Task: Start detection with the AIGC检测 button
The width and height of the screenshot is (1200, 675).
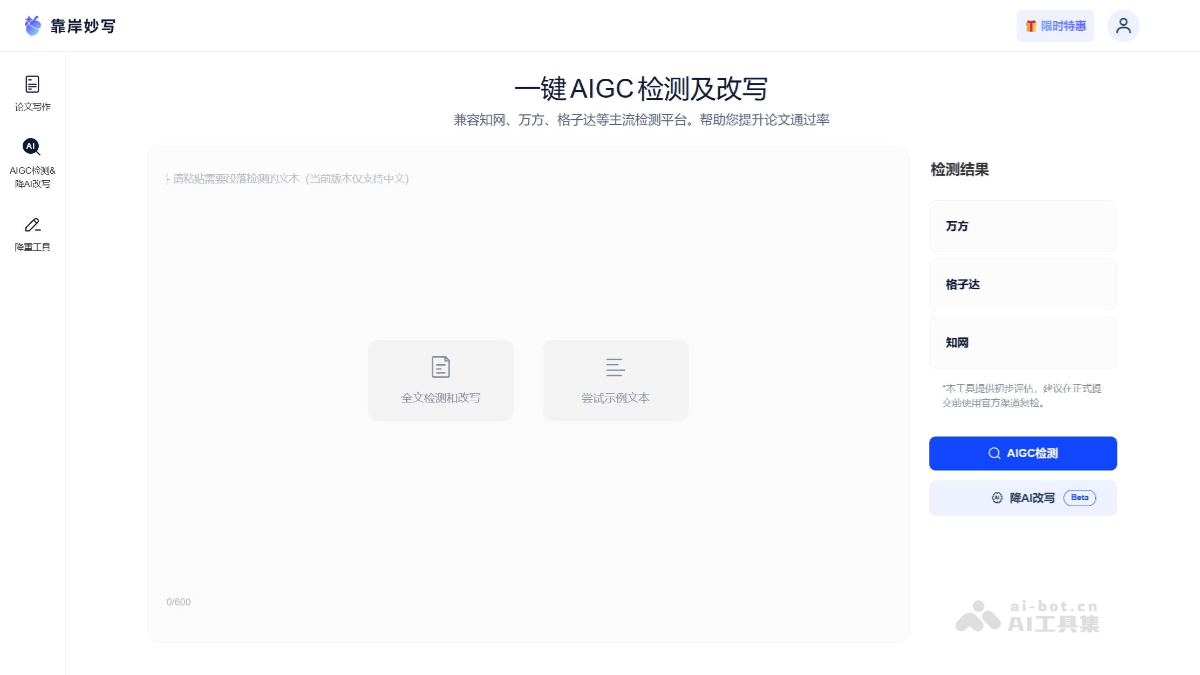Action: tap(1023, 453)
